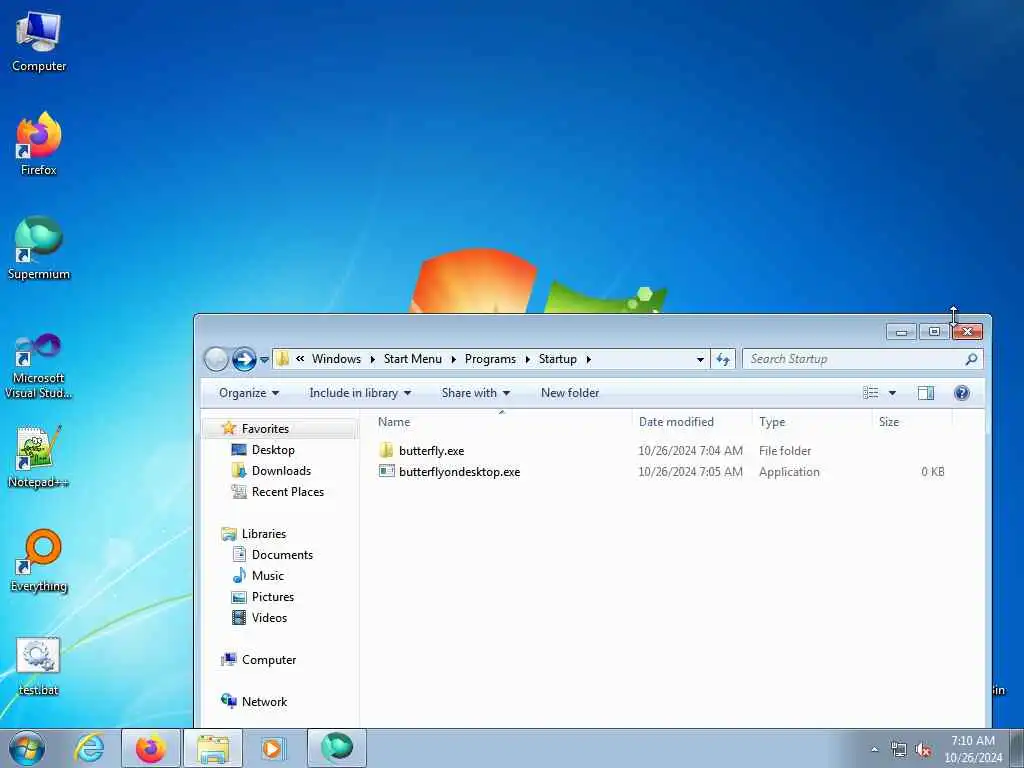Select Computer in navigation pane
This screenshot has height=768, width=1024.
[x=268, y=660]
